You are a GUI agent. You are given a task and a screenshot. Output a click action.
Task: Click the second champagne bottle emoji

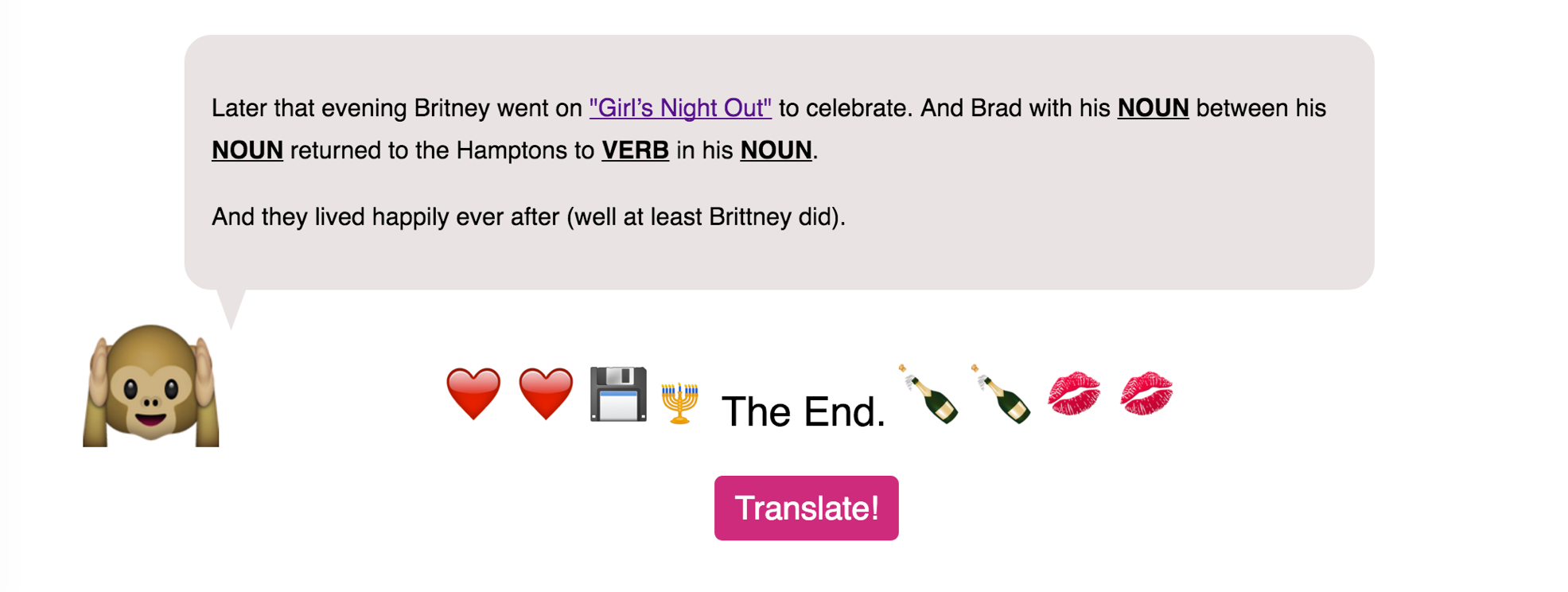tap(1001, 394)
